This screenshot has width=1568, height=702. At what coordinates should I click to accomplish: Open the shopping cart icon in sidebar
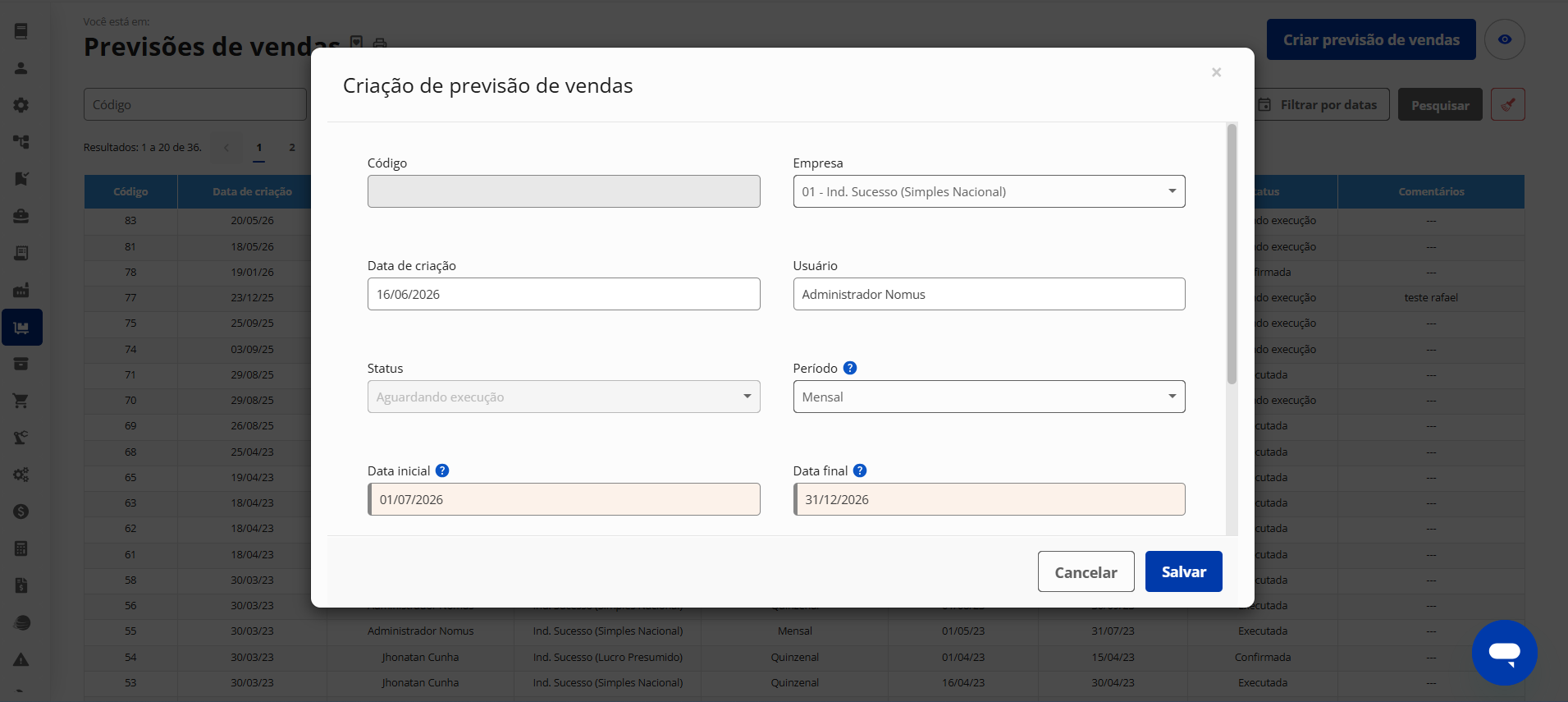tap(21, 401)
